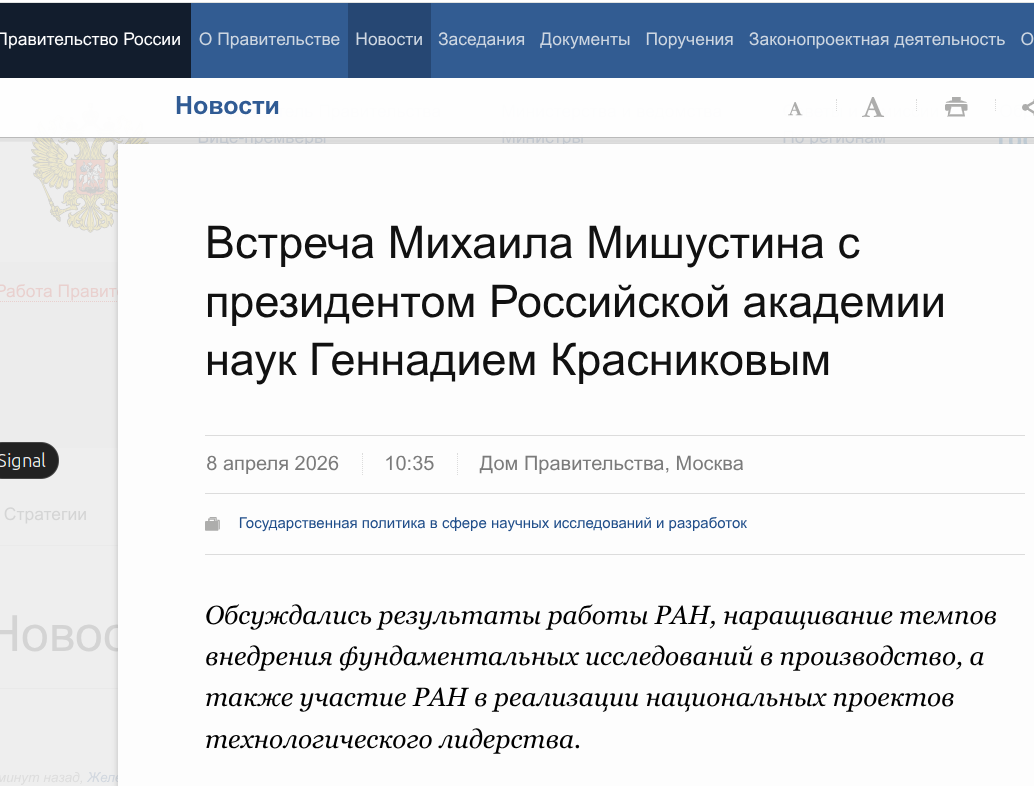Open the Правительство России home tab
Image resolution: width=1034 pixels, height=786 pixels.
point(90,39)
